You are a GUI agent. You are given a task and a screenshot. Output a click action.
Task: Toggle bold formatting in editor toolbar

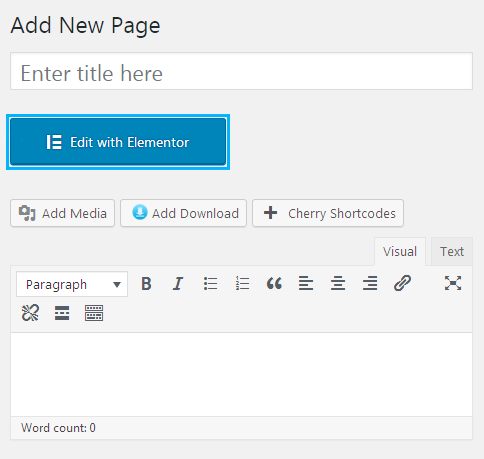pyautogui.click(x=146, y=284)
